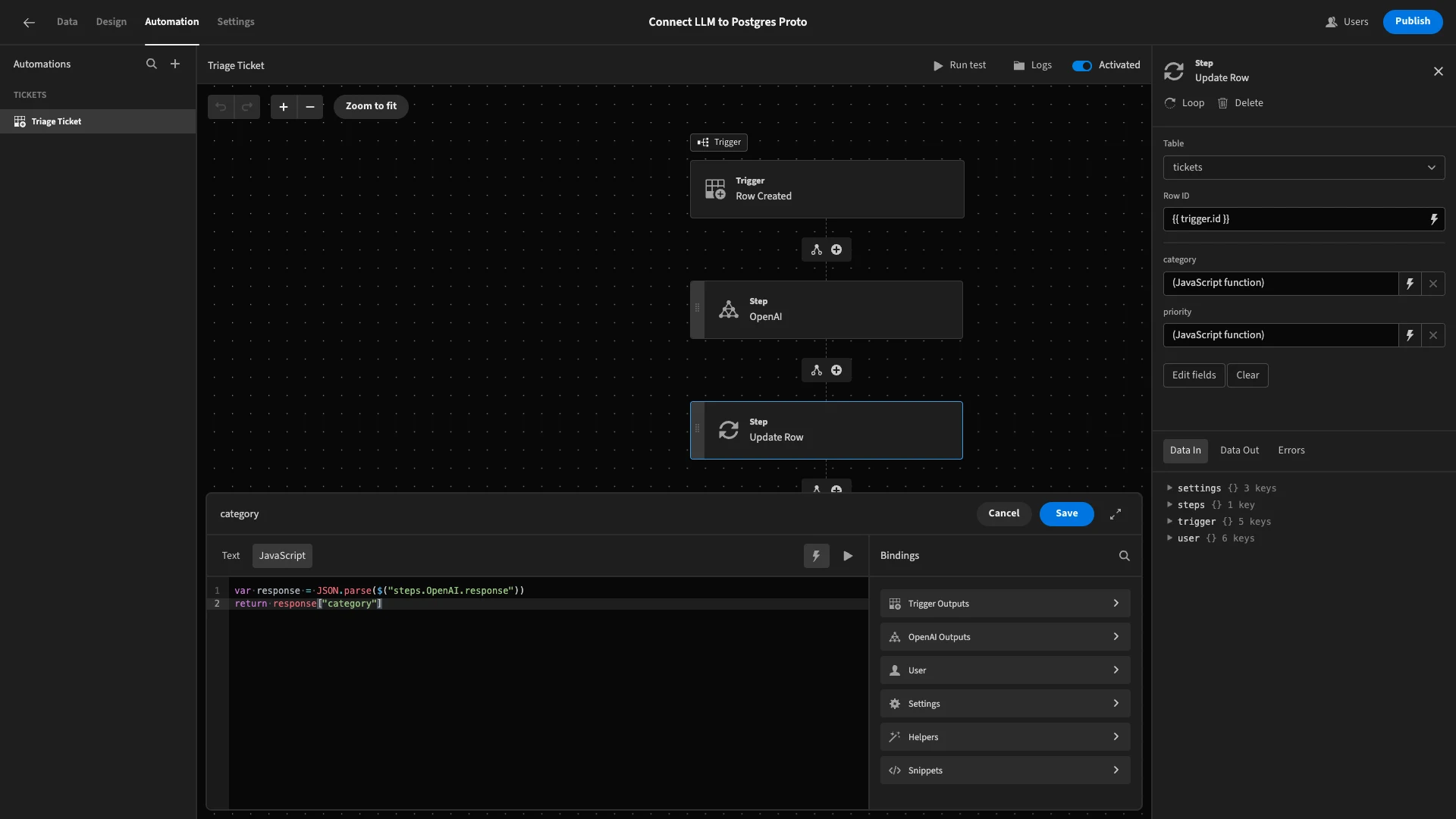Switch editor mode to JavaScript
The height and width of the screenshot is (819, 1456).
point(282,556)
